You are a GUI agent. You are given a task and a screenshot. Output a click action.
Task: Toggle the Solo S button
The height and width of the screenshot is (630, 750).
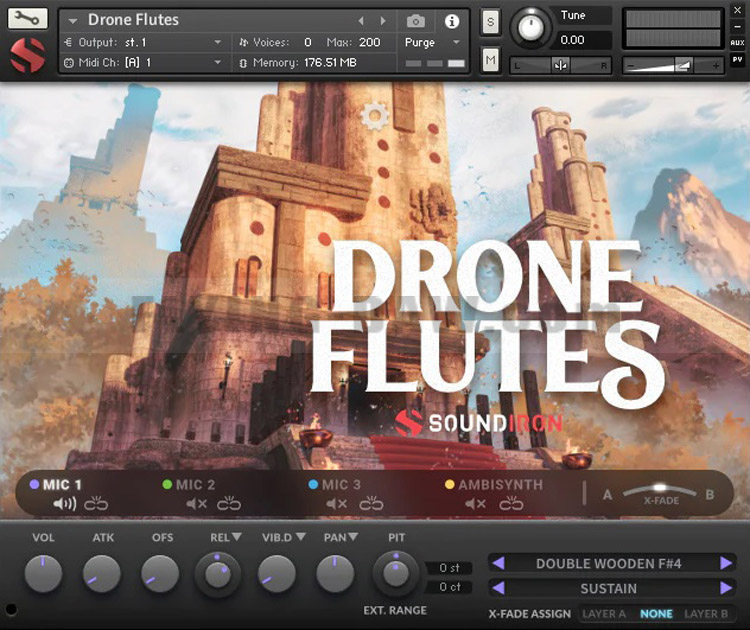(490, 22)
